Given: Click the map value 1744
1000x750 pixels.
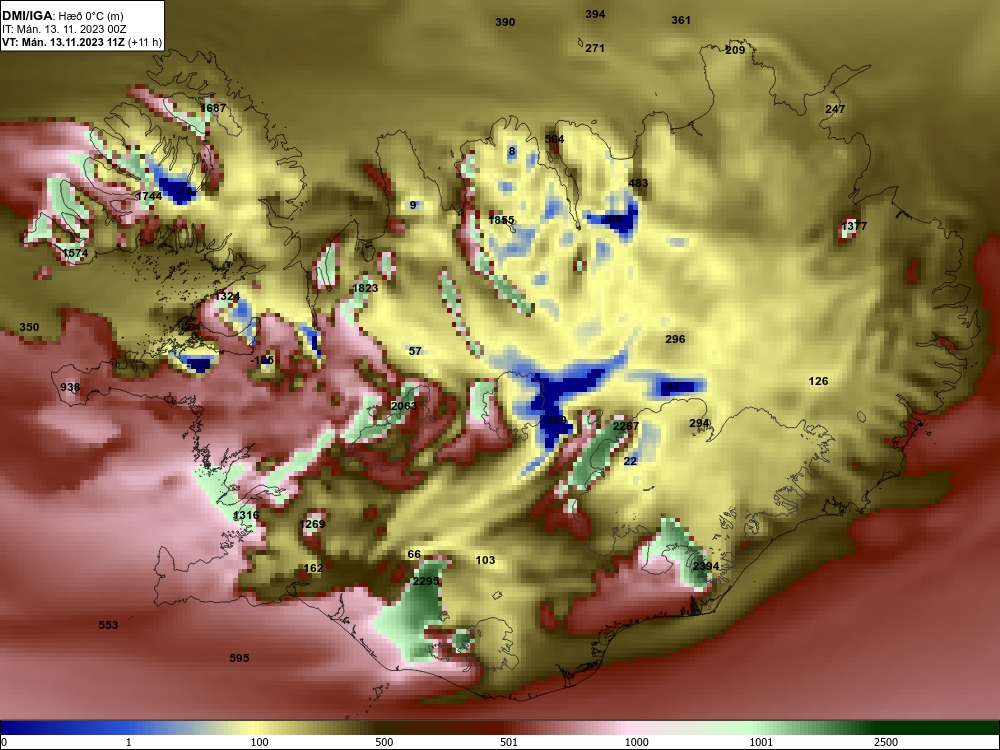Looking at the screenshot, I should (x=149, y=196).
